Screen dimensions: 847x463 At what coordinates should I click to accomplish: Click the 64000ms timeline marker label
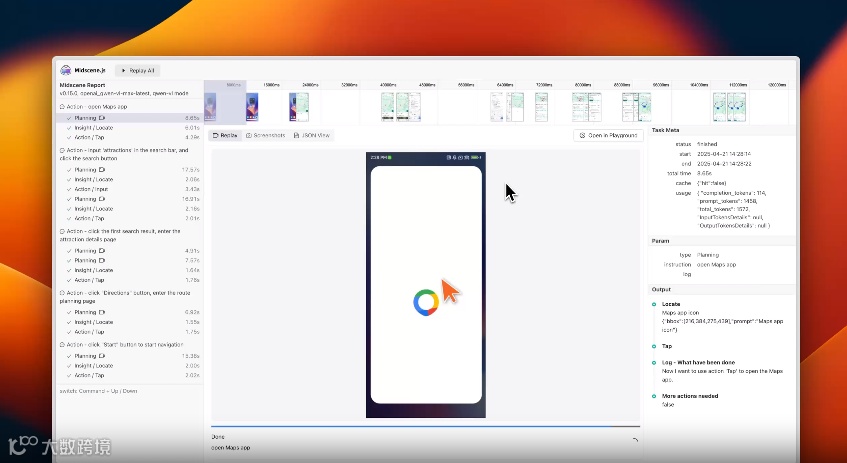click(x=505, y=85)
